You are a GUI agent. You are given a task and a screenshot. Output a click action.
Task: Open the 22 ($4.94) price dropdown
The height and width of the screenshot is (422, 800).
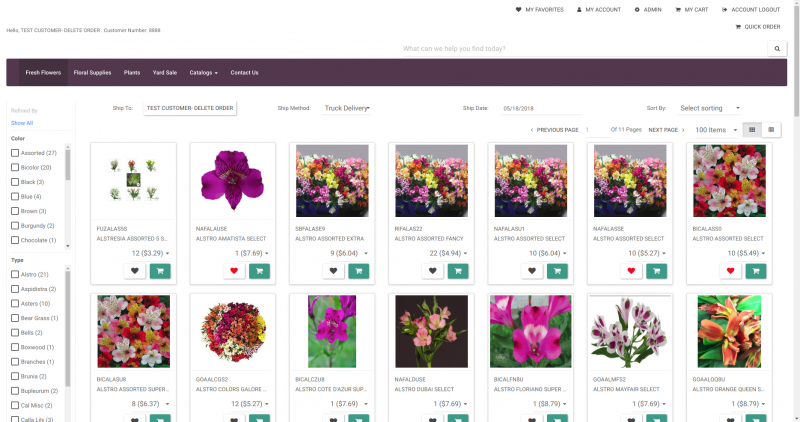pos(448,253)
